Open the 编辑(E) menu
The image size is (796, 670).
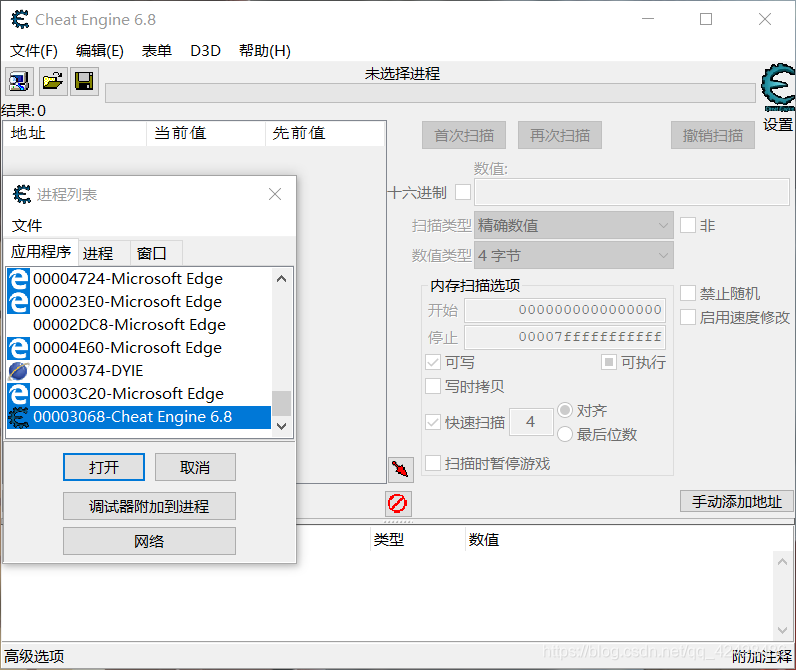pyautogui.click(x=100, y=51)
